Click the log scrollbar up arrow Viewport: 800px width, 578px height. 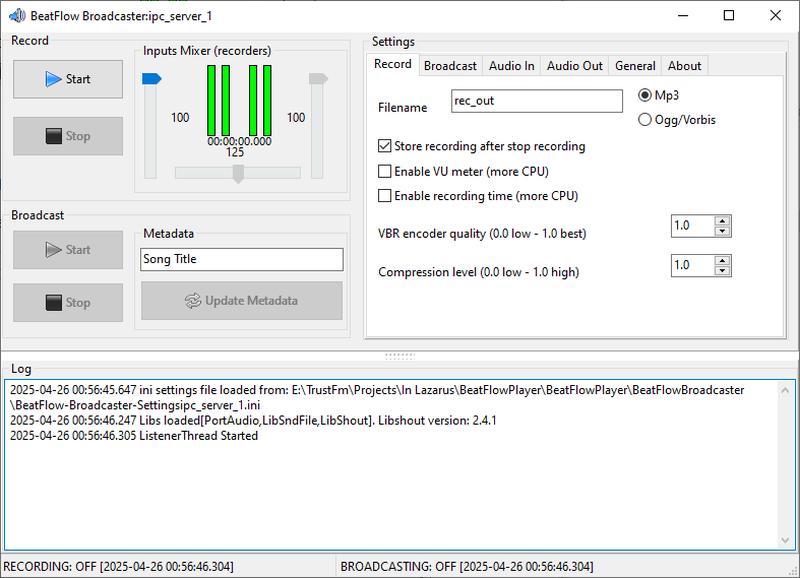click(x=785, y=391)
